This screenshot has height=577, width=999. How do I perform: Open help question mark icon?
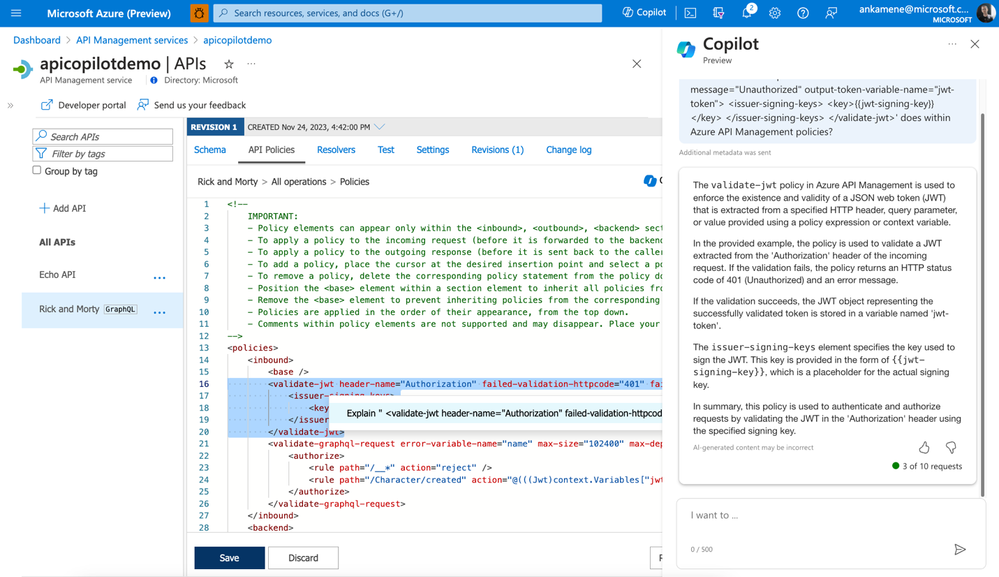click(x=803, y=13)
